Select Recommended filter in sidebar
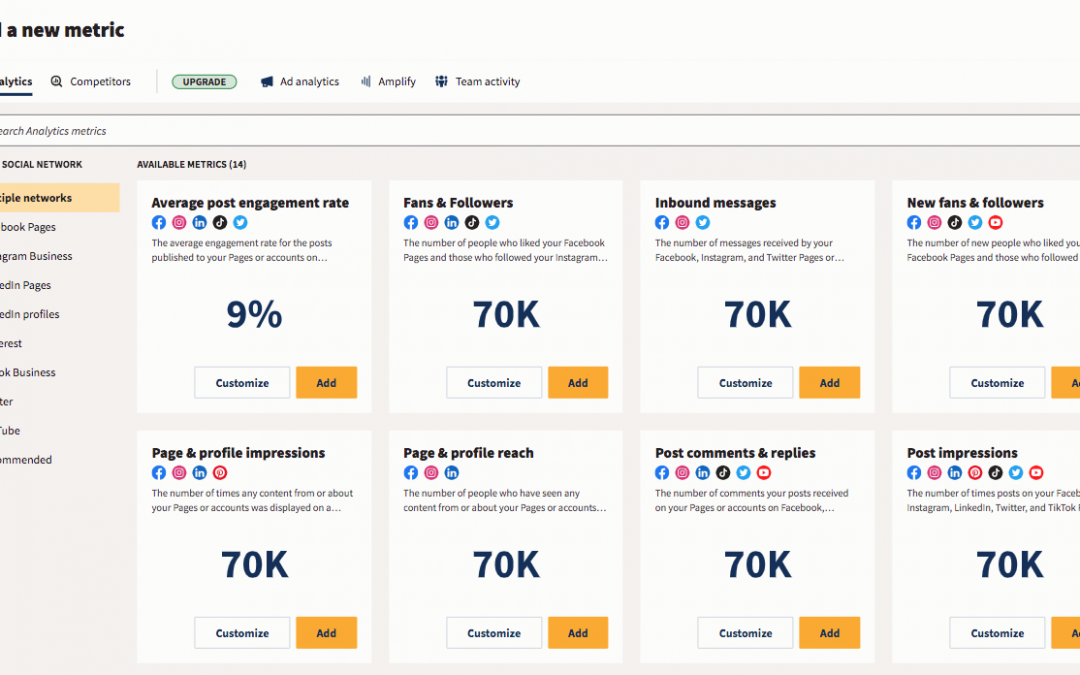Viewport: 1080px width, 675px height. 26,459
